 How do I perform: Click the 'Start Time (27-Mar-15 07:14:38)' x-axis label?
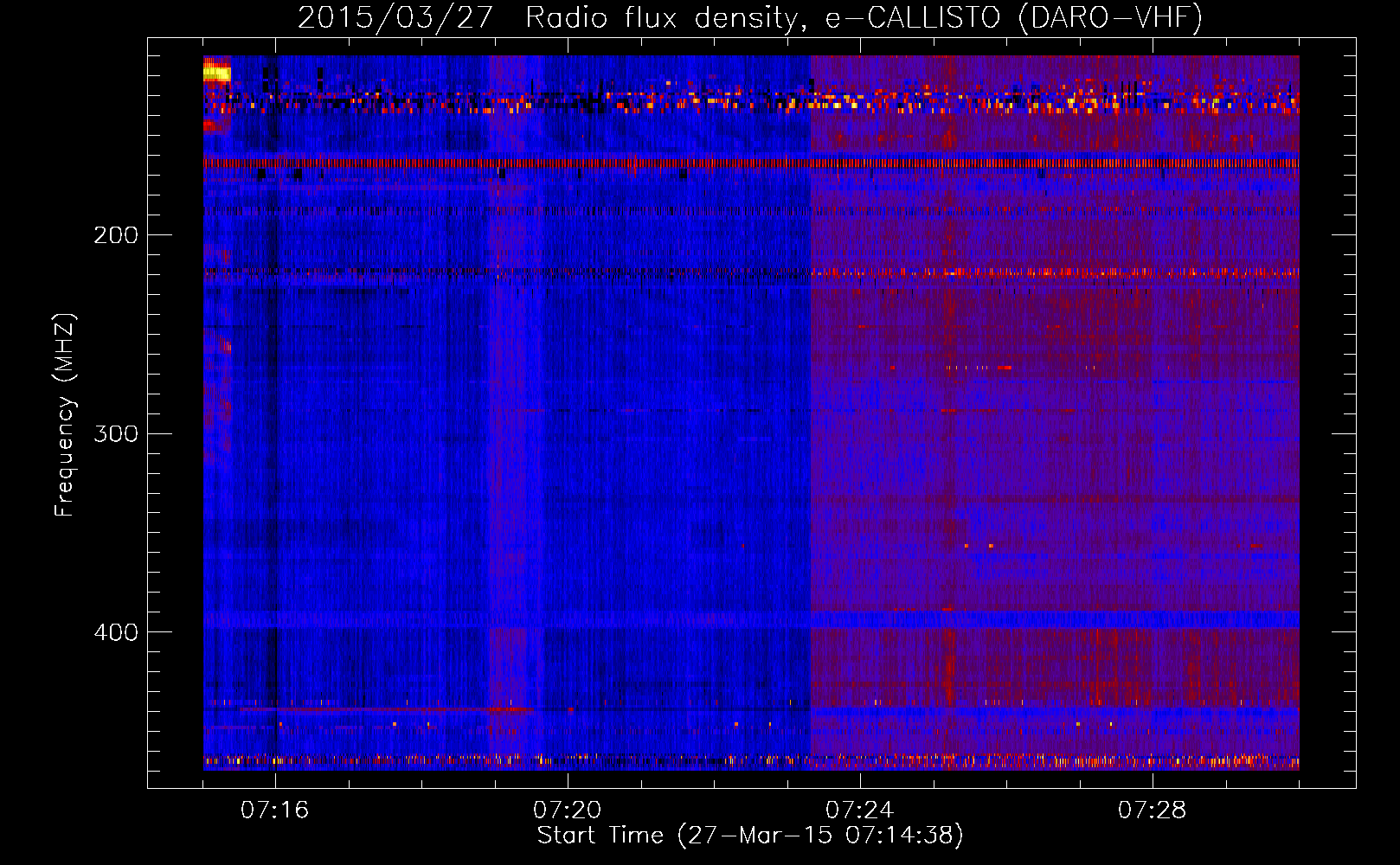(750, 836)
